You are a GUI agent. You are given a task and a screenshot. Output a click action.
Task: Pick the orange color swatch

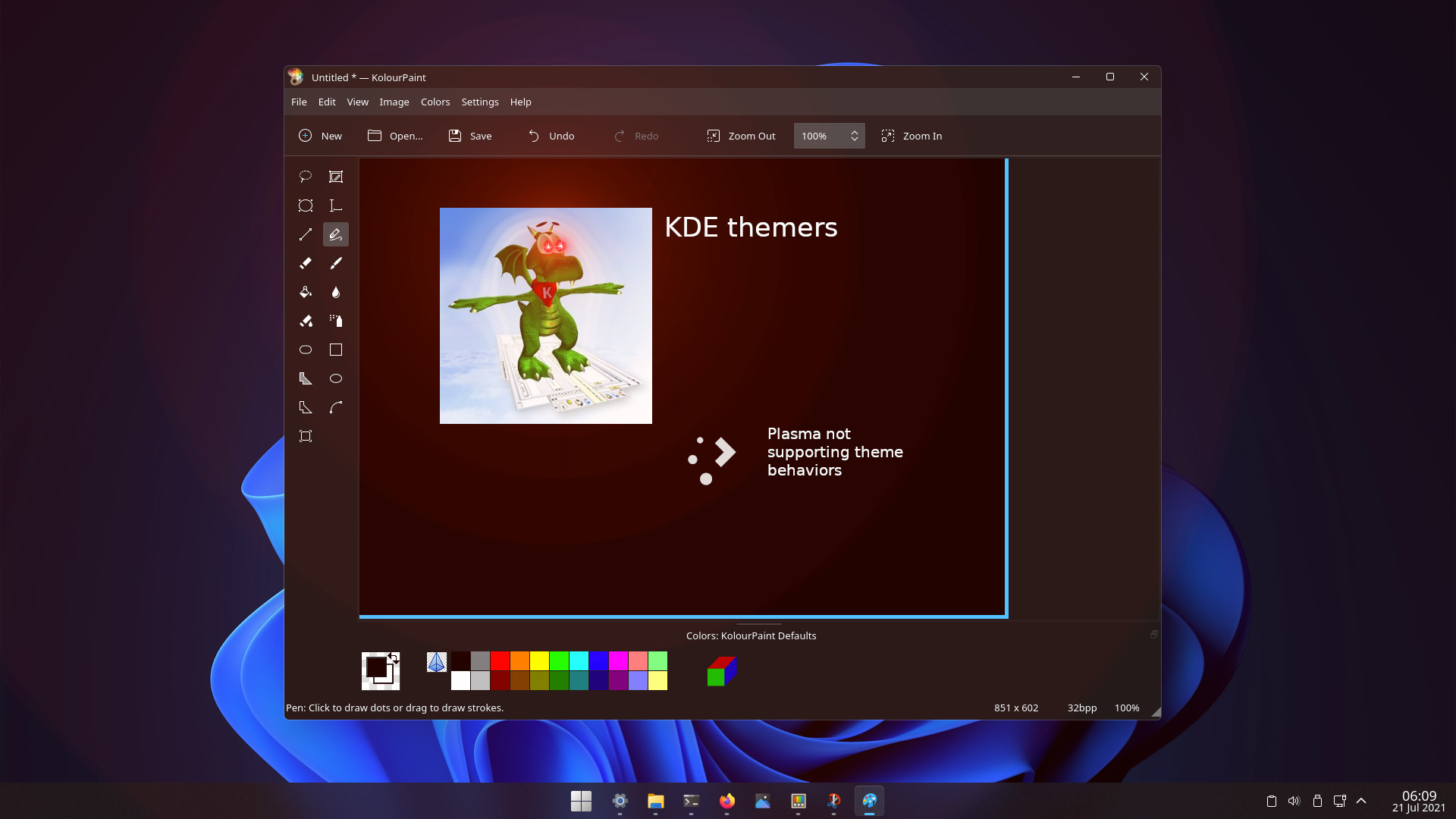[519, 661]
